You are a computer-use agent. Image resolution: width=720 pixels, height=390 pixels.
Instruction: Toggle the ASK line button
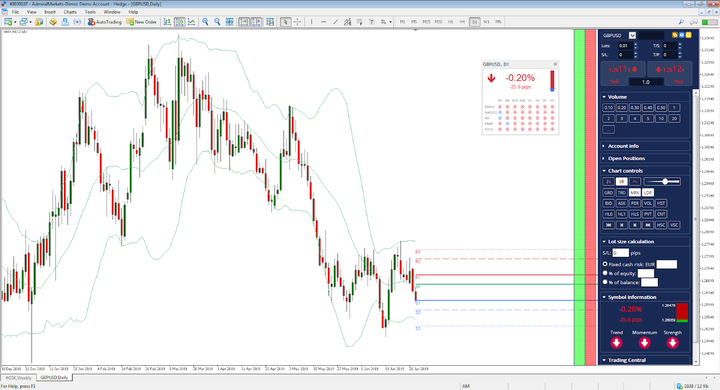[x=621, y=203]
